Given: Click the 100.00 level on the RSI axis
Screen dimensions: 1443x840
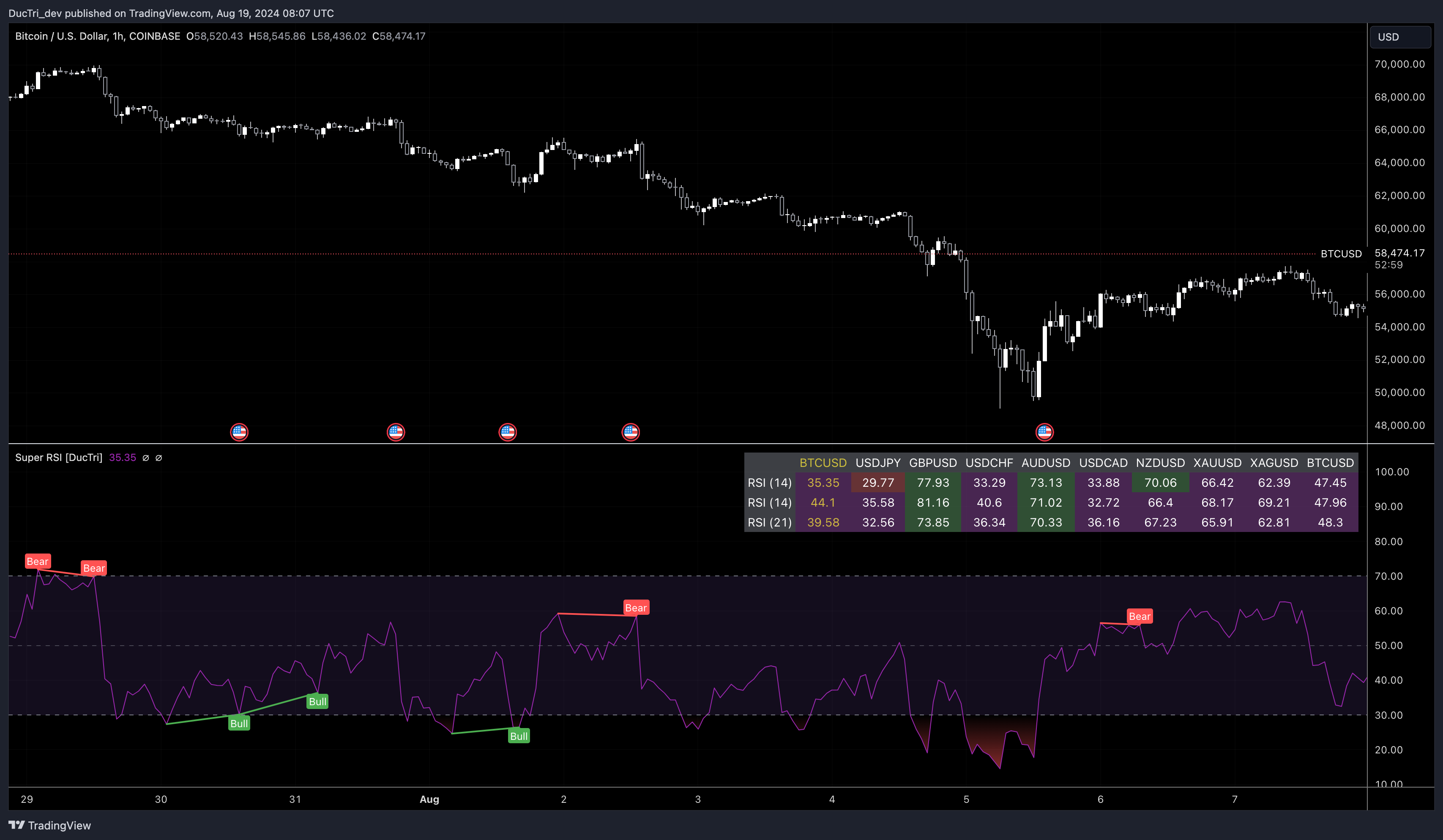Looking at the screenshot, I should 1391,472.
